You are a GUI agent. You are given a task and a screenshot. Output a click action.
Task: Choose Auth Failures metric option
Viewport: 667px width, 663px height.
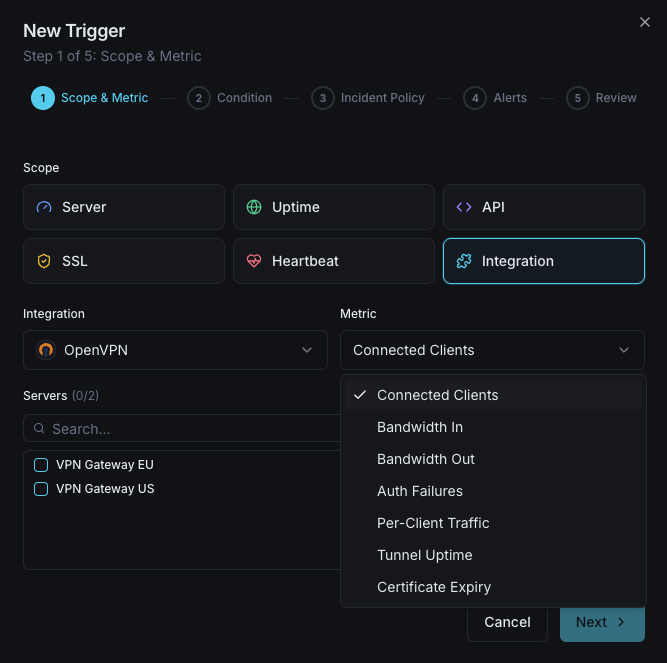(420, 491)
